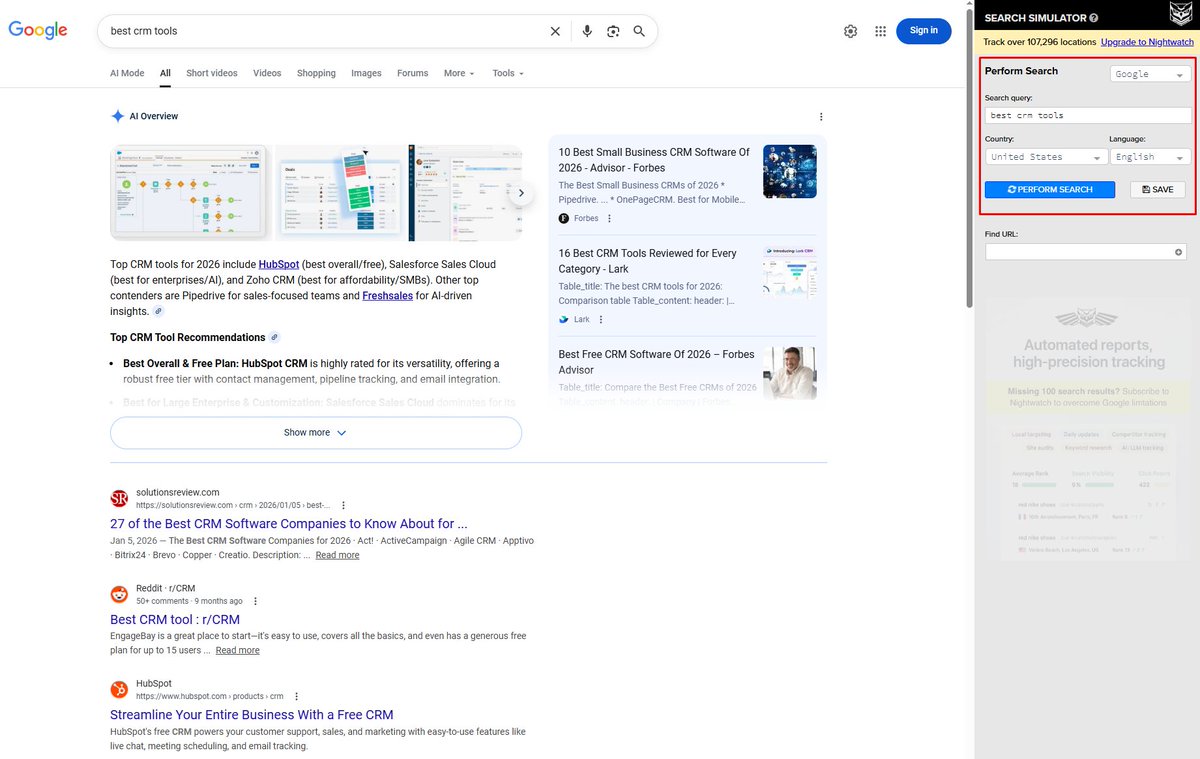This screenshot has width=1200, height=759.
Task: Open AI Overview three-dot menu
Action: 821,117
